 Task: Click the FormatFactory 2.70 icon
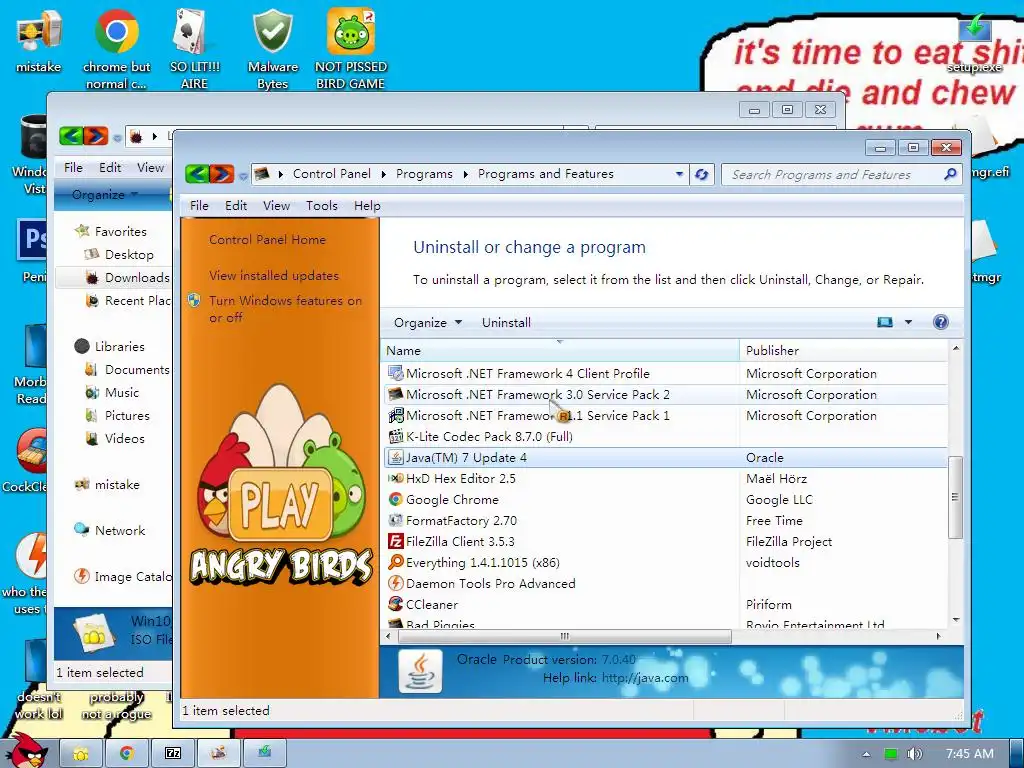[395, 520]
